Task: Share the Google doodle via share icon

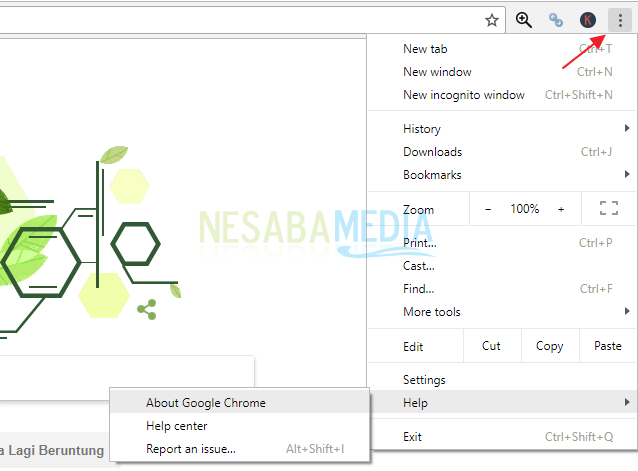Action: pyautogui.click(x=147, y=310)
